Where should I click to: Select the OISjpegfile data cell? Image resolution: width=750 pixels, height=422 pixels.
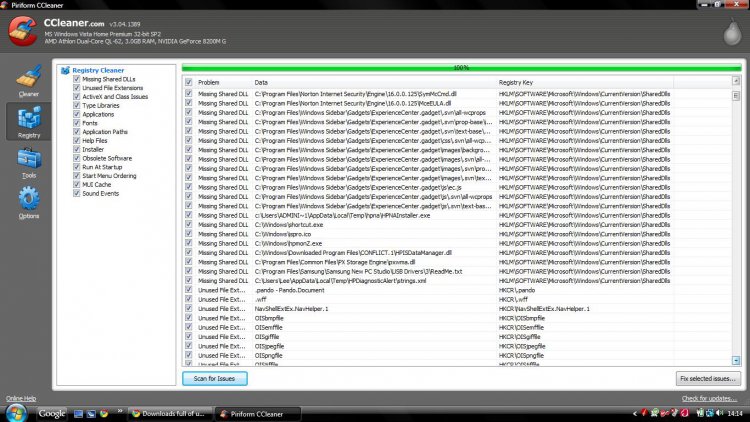click(269, 346)
